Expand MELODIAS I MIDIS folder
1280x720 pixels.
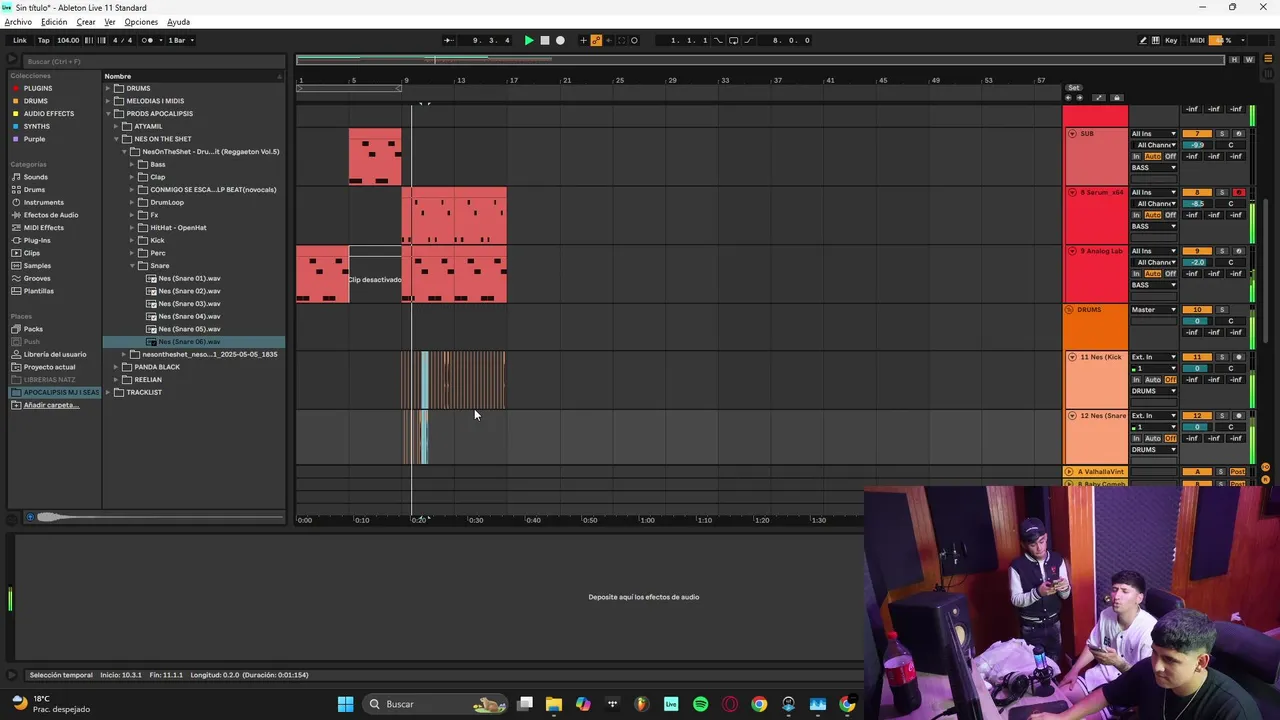(x=108, y=101)
